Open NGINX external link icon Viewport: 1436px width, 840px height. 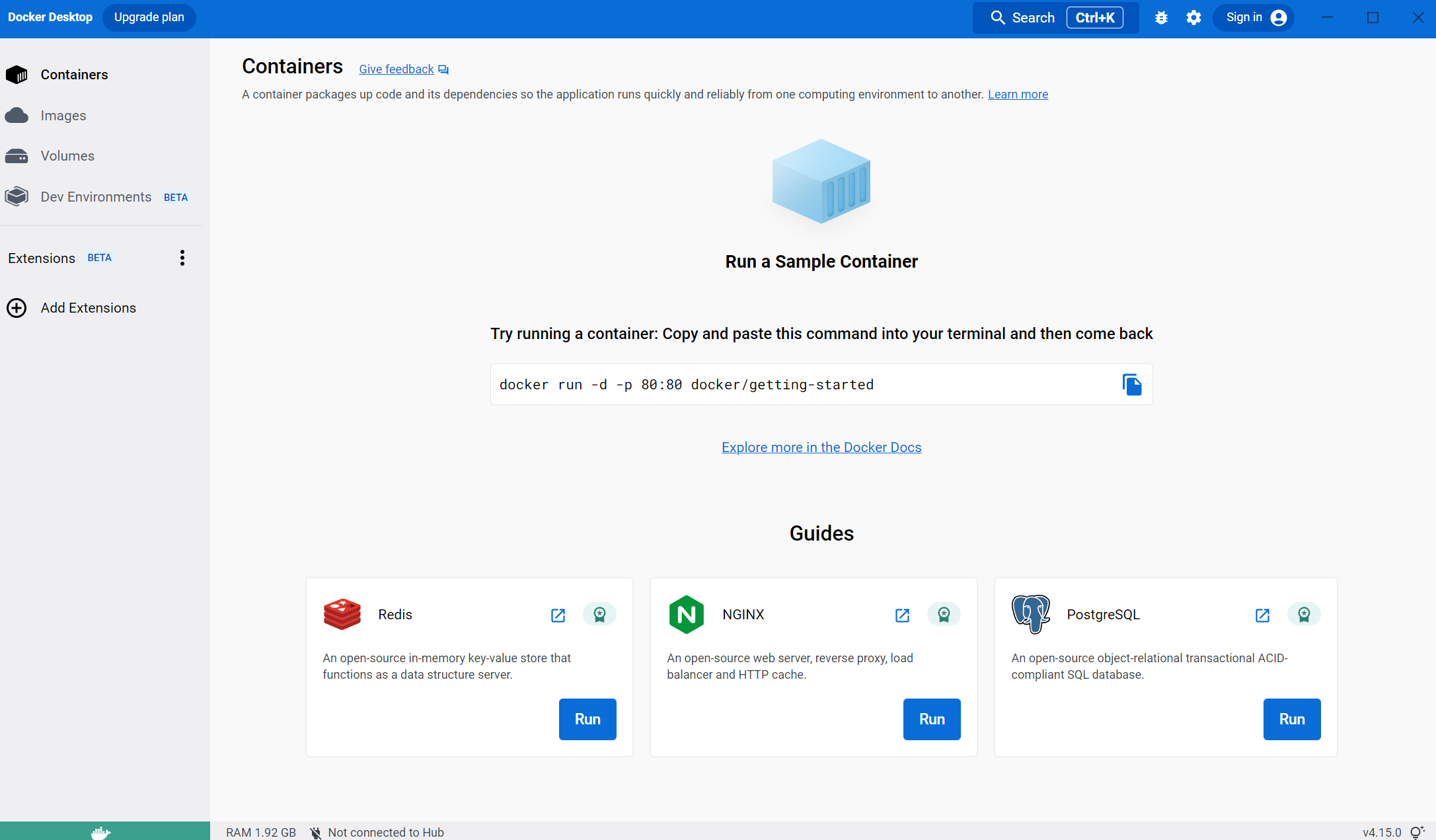[902, 615]
